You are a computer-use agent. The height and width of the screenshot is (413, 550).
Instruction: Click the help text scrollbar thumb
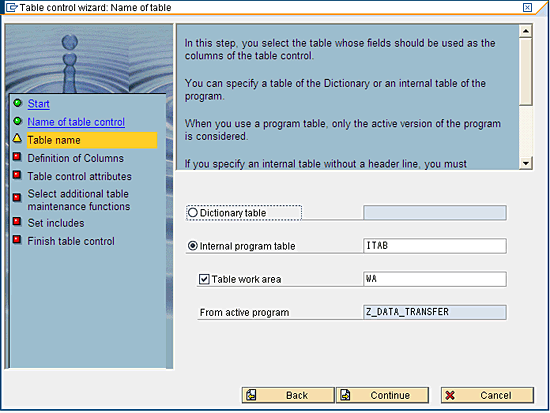click(525, 71)
